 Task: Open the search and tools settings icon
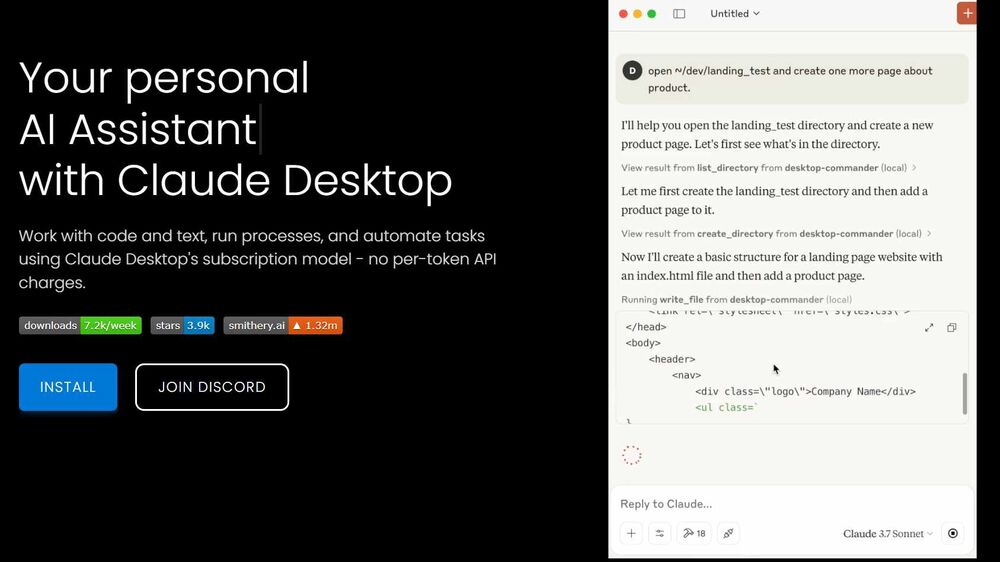(x=660, y=533)
